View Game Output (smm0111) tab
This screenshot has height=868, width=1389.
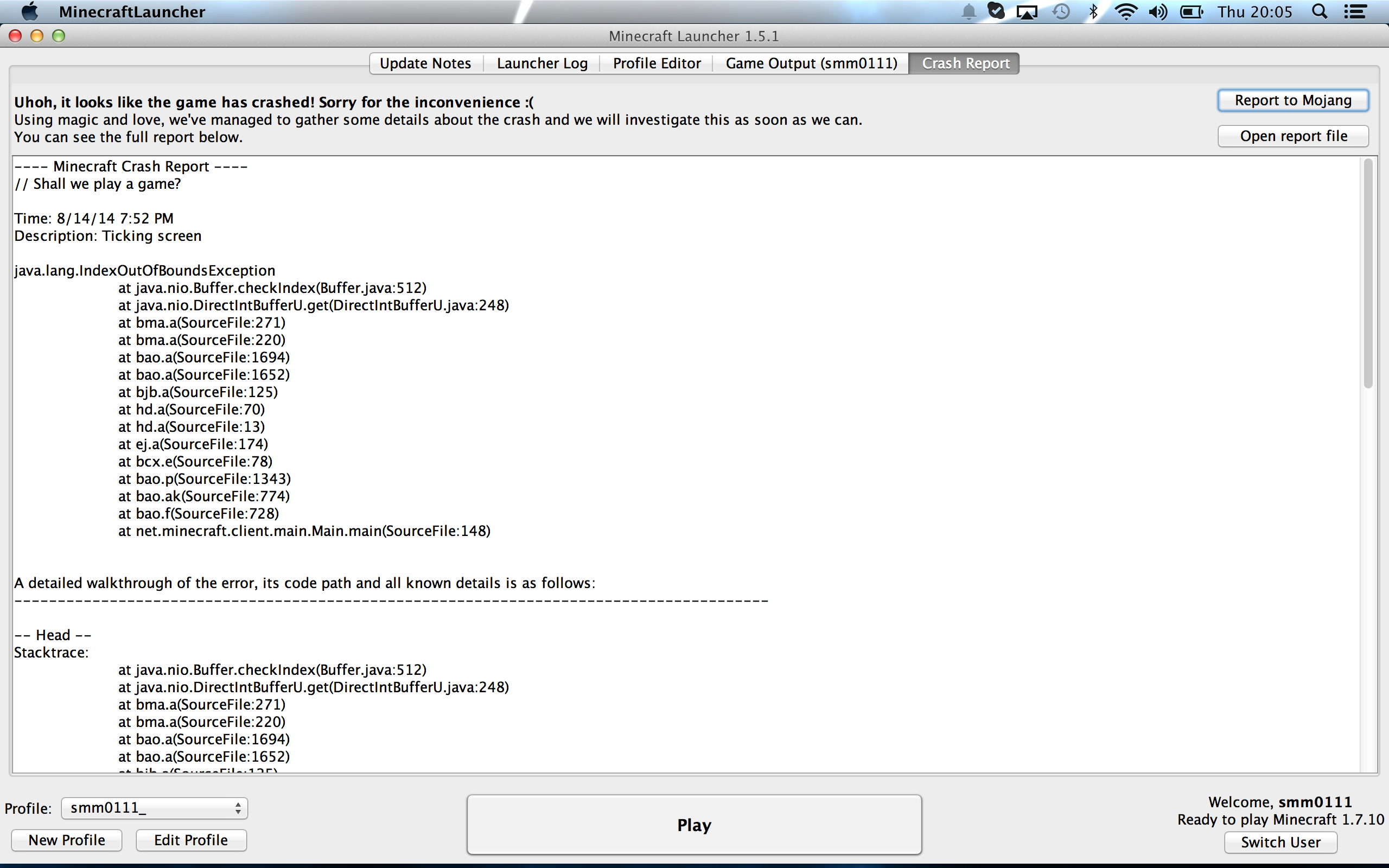(811, 63)
